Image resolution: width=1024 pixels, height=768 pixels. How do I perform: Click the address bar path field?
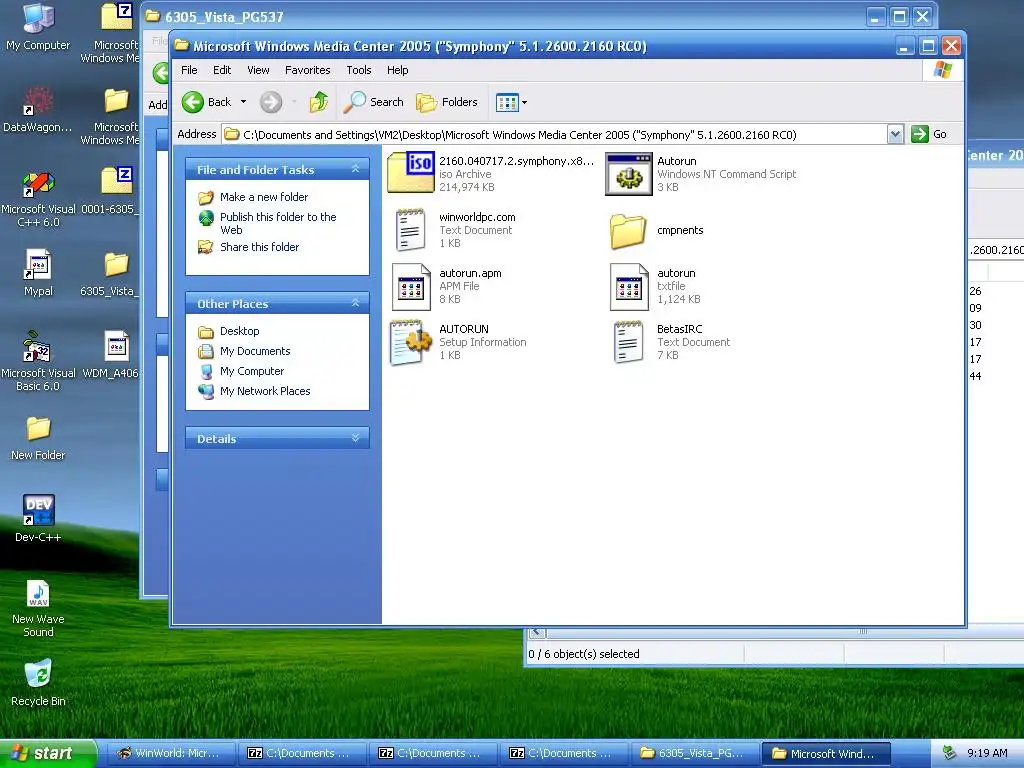point(554,135)
